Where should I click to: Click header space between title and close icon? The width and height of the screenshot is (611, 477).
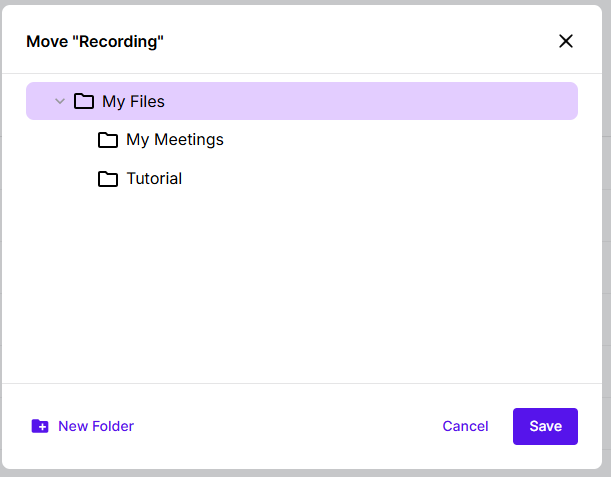360,41
